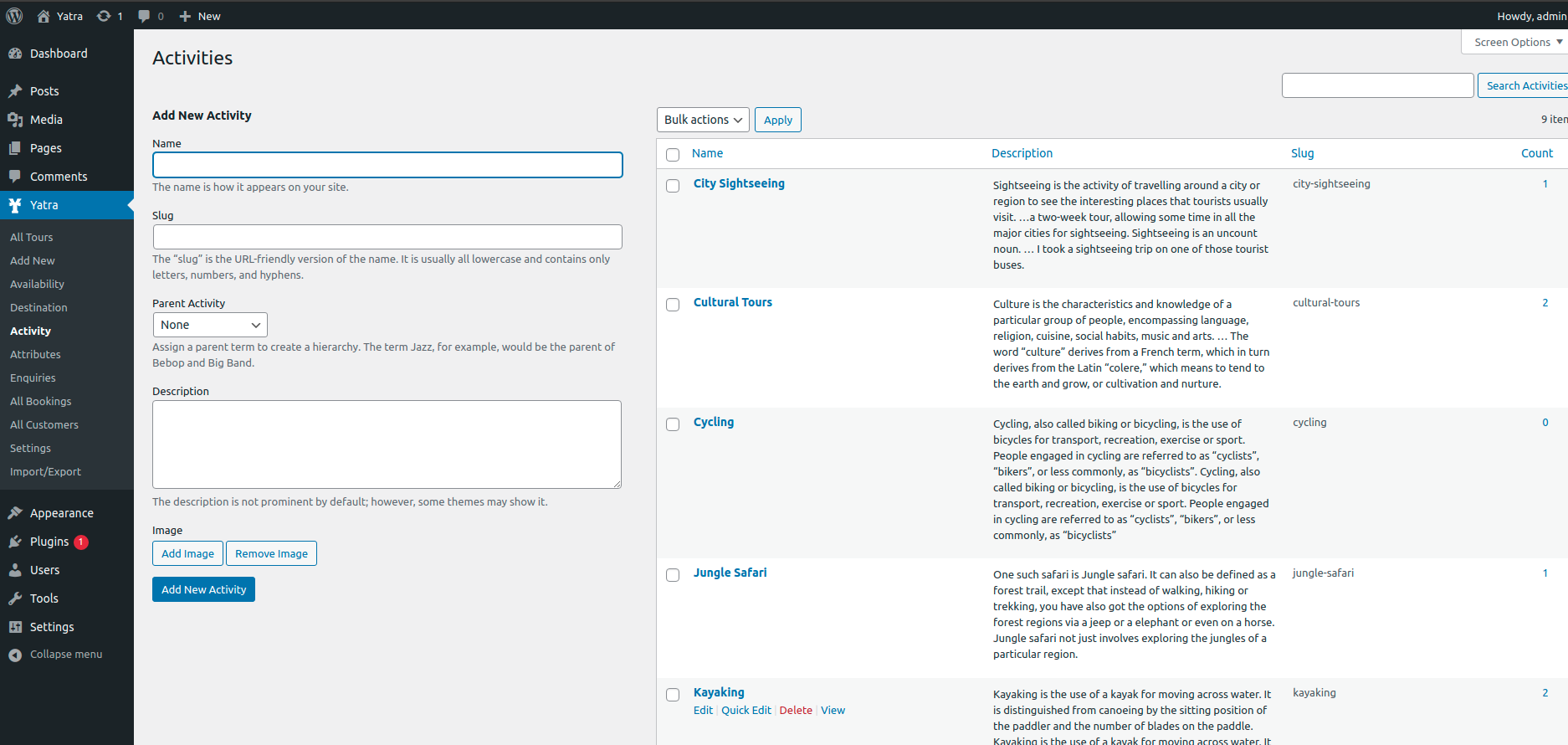1568x745 pixels.
Task: Open the Cultural Tours activity link
Action: pos(733,302)
